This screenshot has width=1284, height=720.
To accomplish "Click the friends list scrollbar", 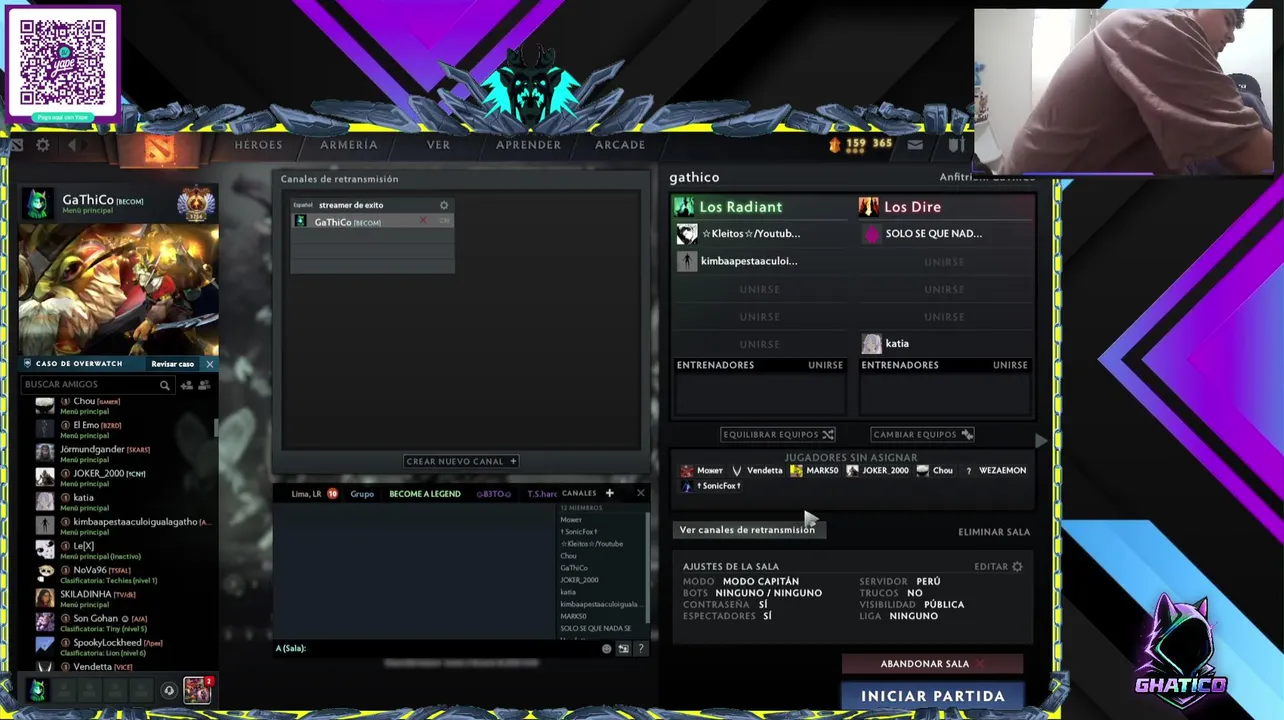I will (216, 428).
